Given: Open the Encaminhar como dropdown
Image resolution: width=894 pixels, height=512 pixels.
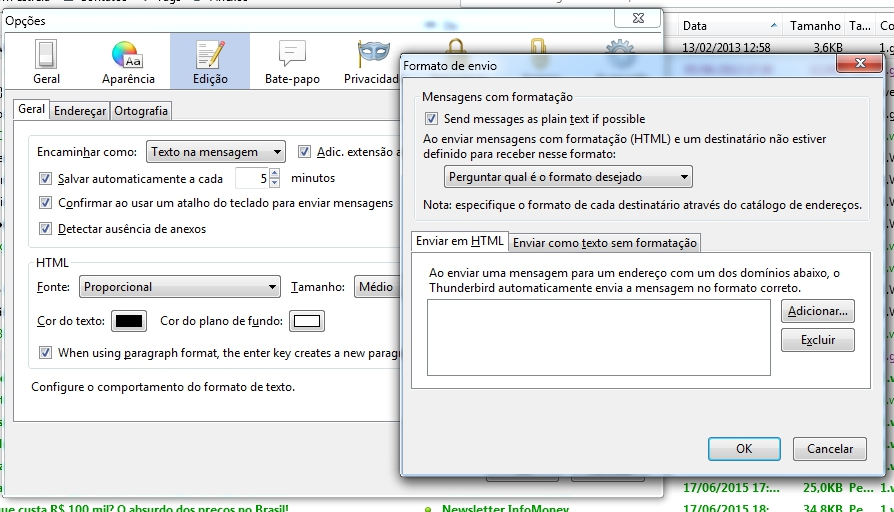Looking at the screenshot, I should click(x=216, y=152).
